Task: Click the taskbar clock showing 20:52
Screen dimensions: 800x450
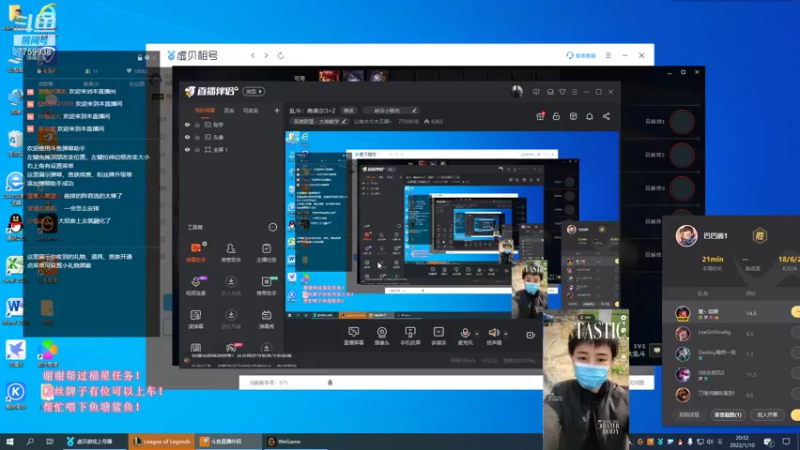Action: pyautogui.click(x=742, y=441)
